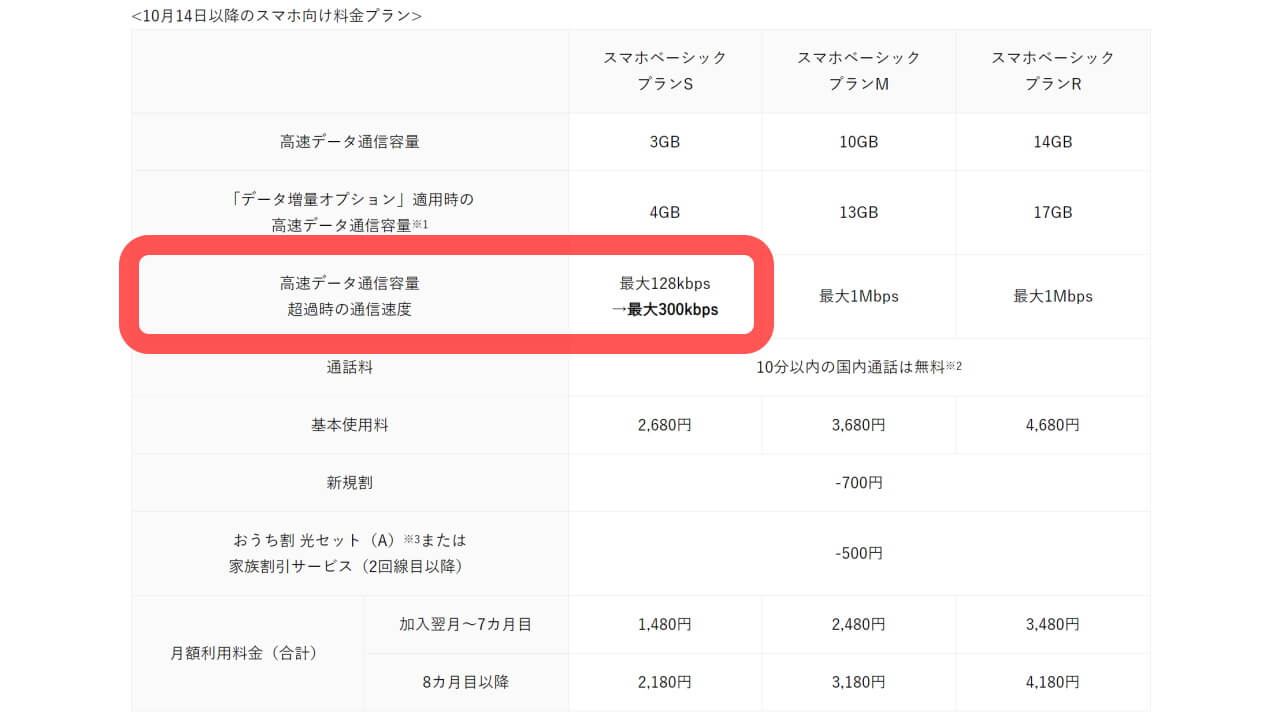Click the 加入翌月〜7カ月目 row label
1280x720 pixels.
tap(465, 625)
